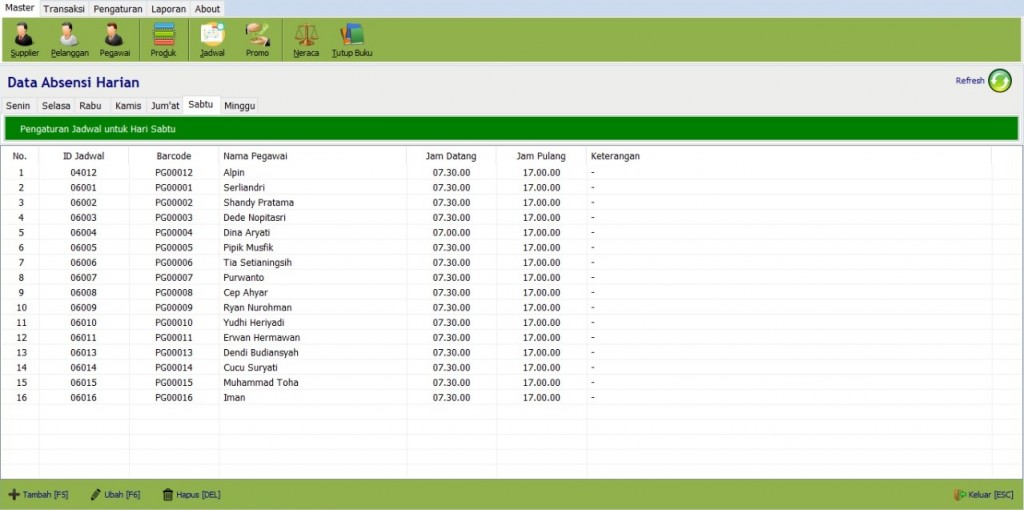
Task: Click the Ubah [F6] button label
Action: 122,495
